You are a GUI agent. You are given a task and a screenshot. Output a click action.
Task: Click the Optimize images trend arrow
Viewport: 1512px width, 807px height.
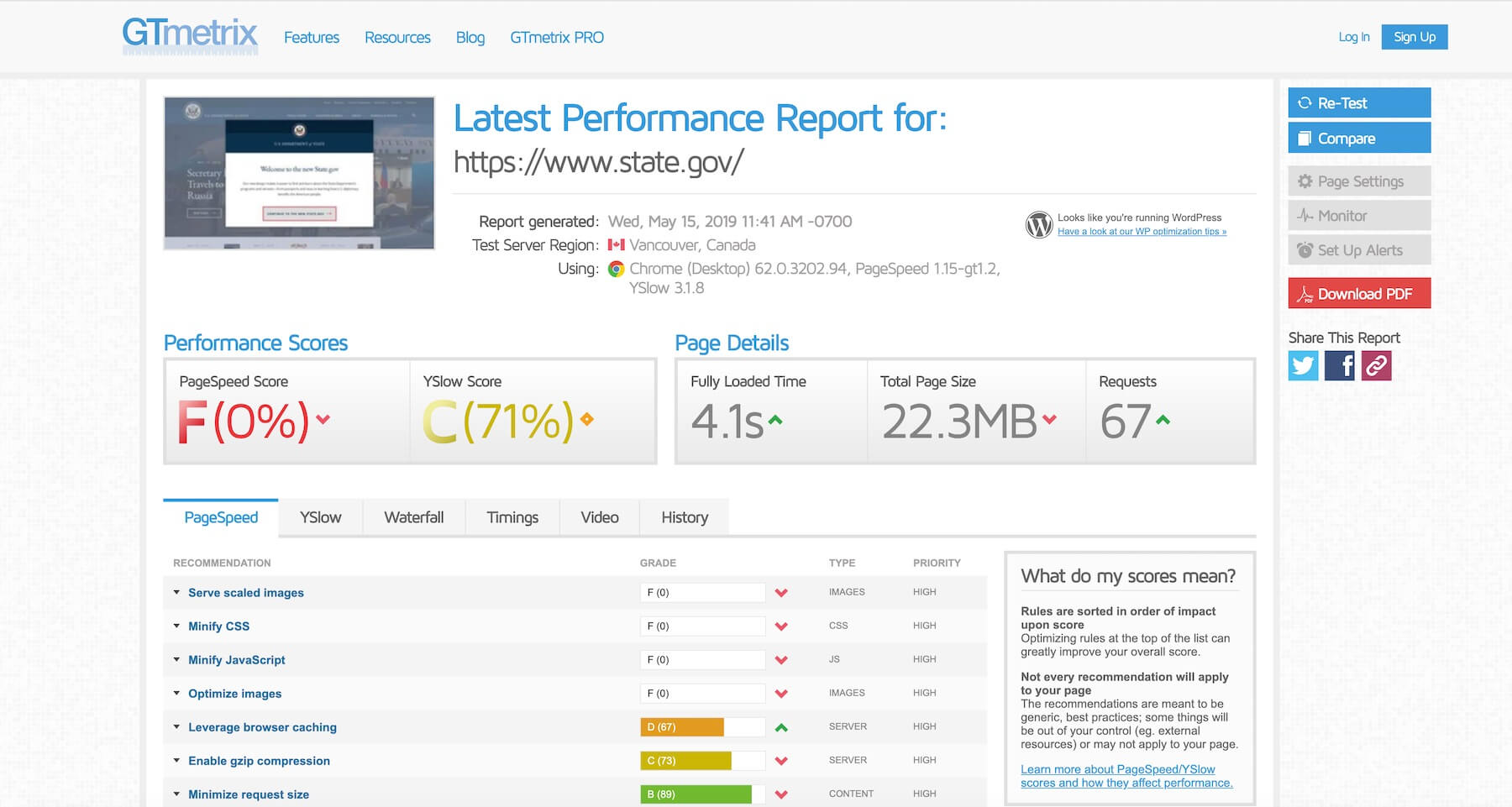tap(781, 694)
